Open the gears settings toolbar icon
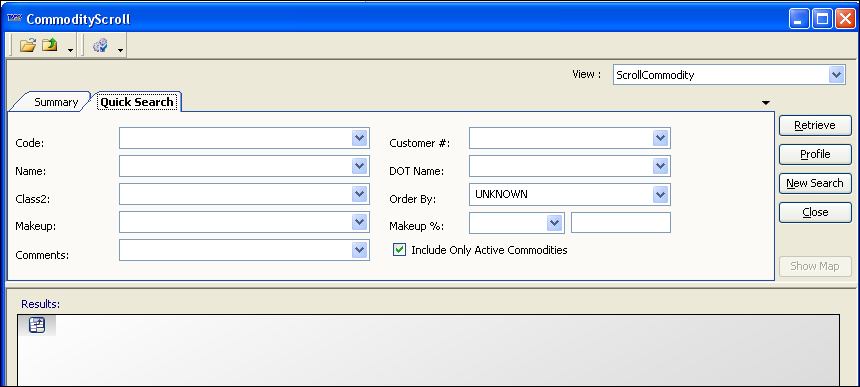This screenshot has height=387, width=860. coord(100,45)
